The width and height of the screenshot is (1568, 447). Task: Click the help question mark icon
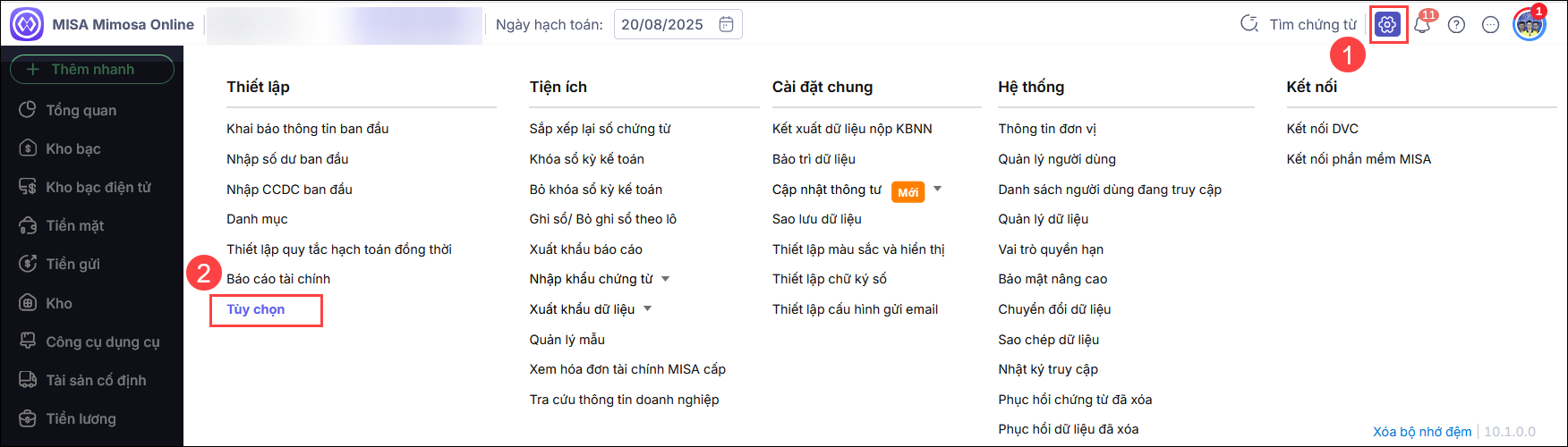click(x=1456, y=25)
